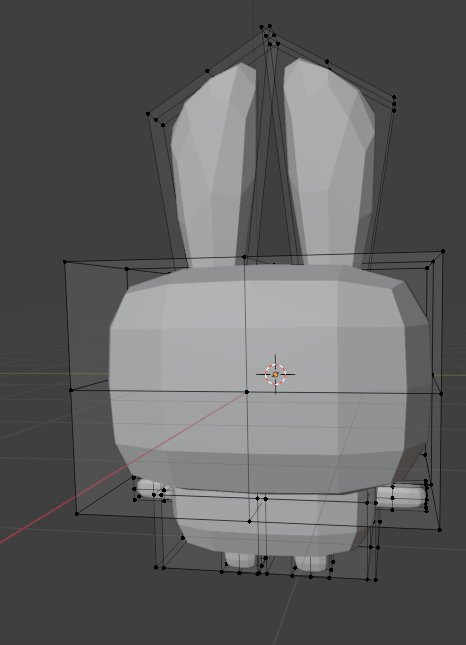Select the bunny's left arm stub
466x645 pixels.
152,488
